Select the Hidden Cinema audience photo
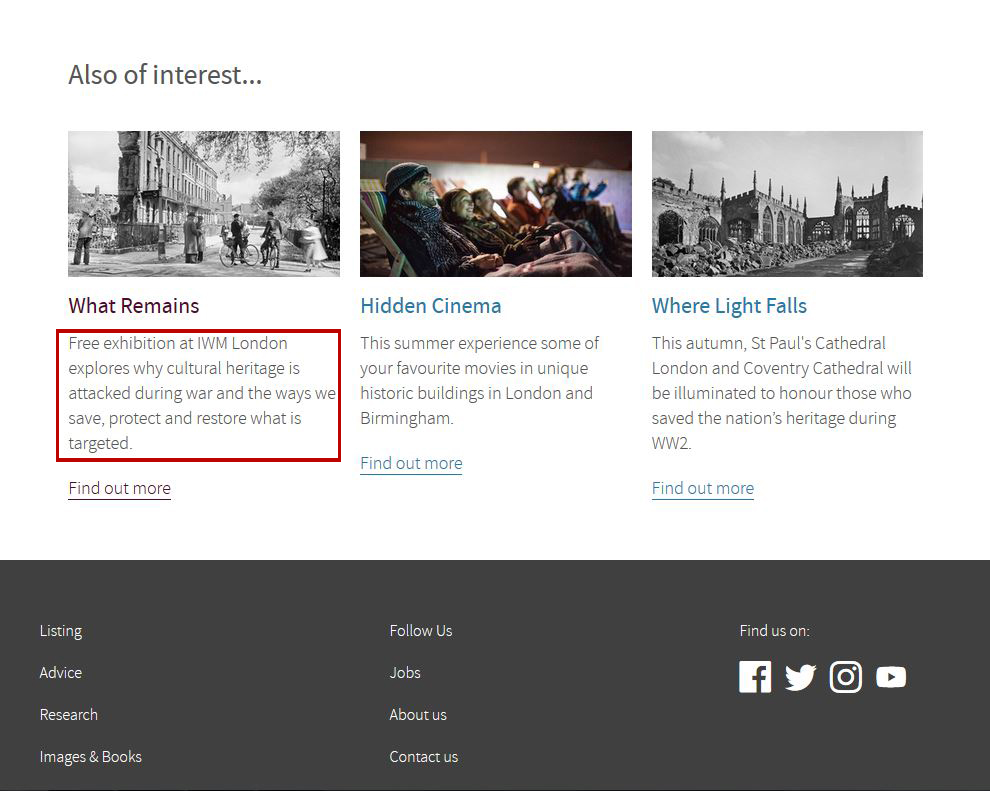 tap(495, 203)
